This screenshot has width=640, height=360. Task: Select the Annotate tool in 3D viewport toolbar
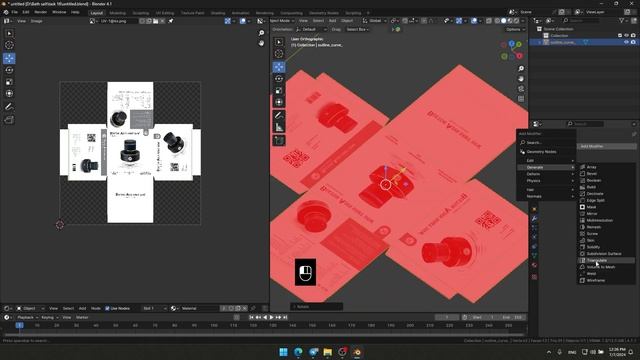coord(279,116)
